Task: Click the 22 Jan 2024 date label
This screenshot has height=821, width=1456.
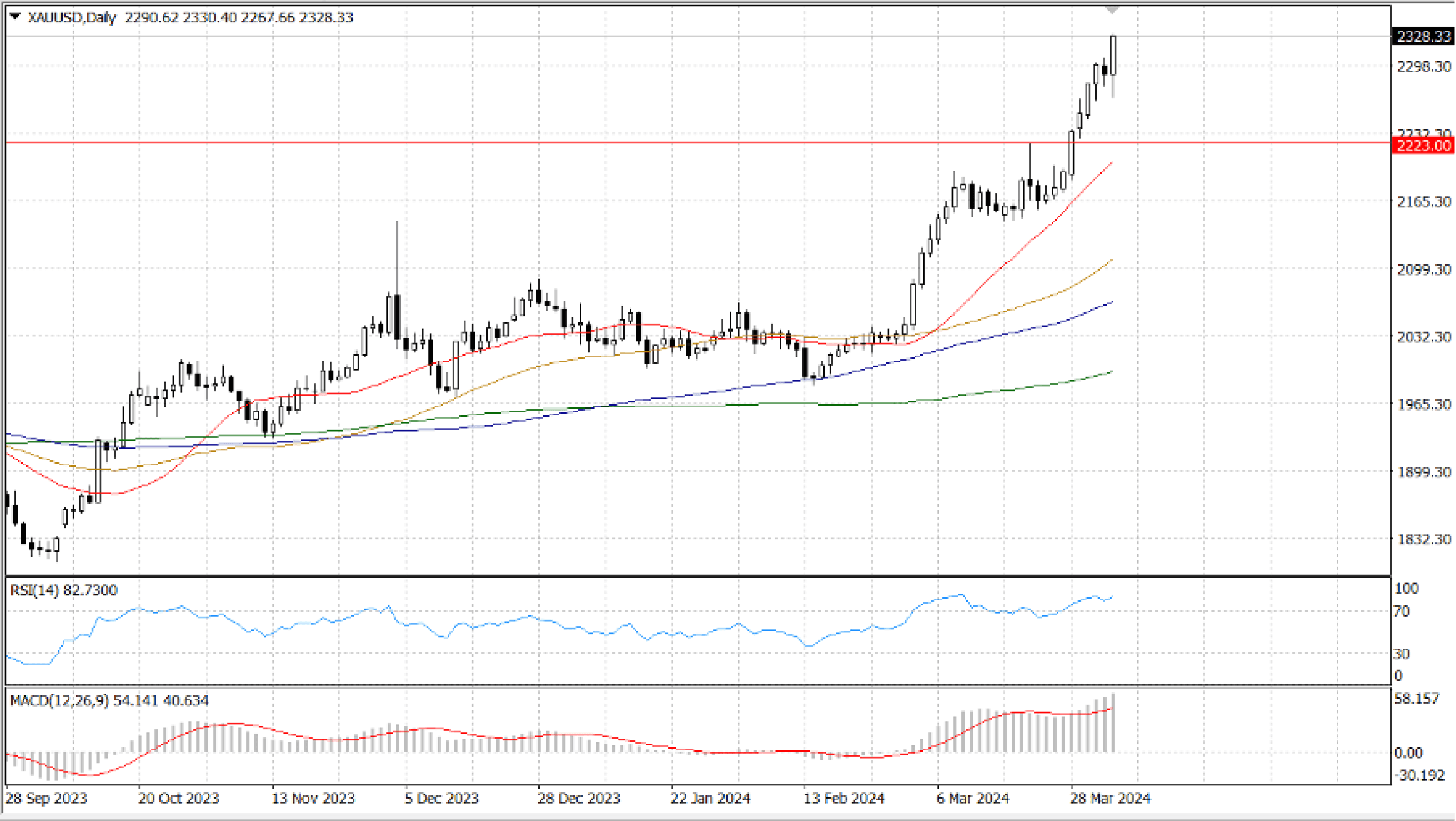Action: pos(710,798)
